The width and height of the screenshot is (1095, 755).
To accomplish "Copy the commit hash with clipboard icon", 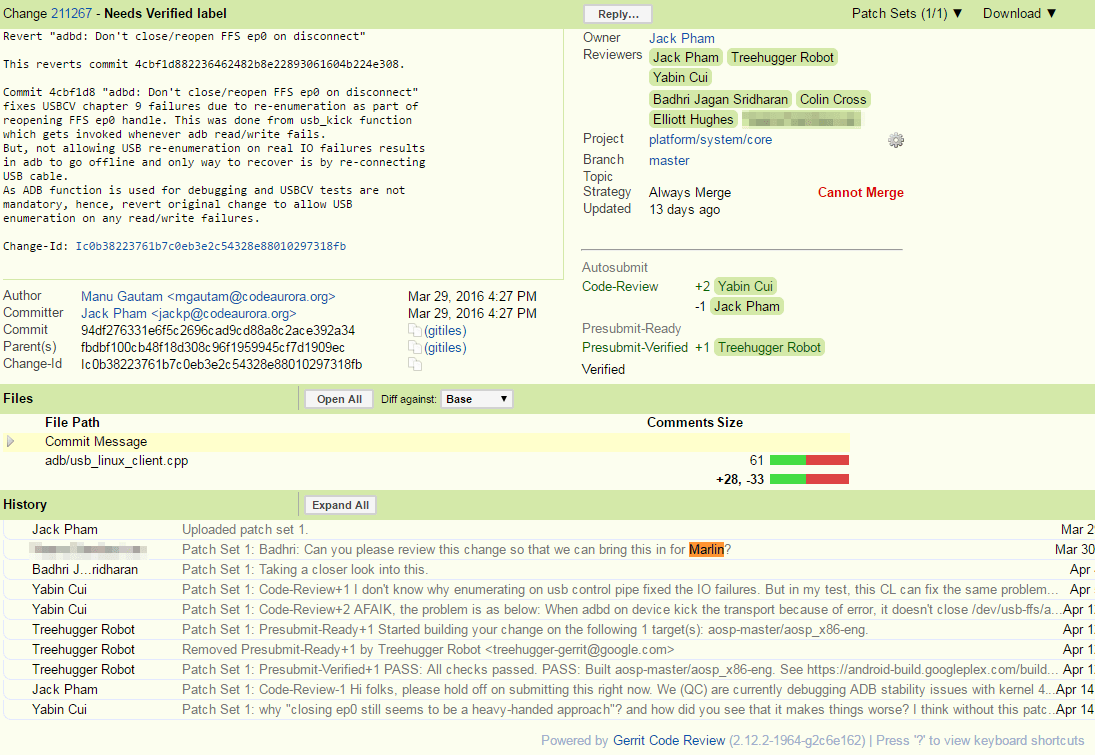I will (x=414, y=331).
